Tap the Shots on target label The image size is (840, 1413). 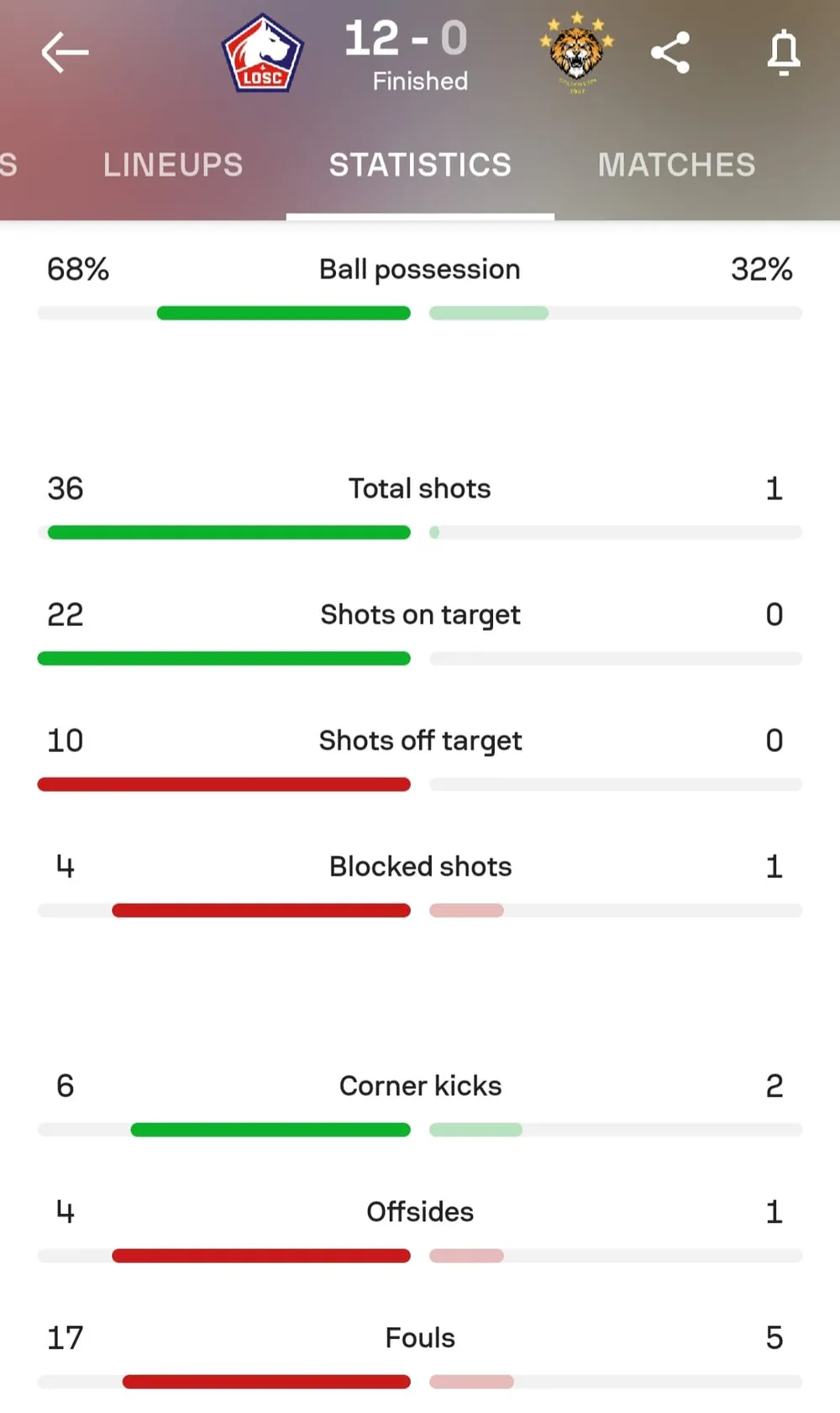point(420,615)
